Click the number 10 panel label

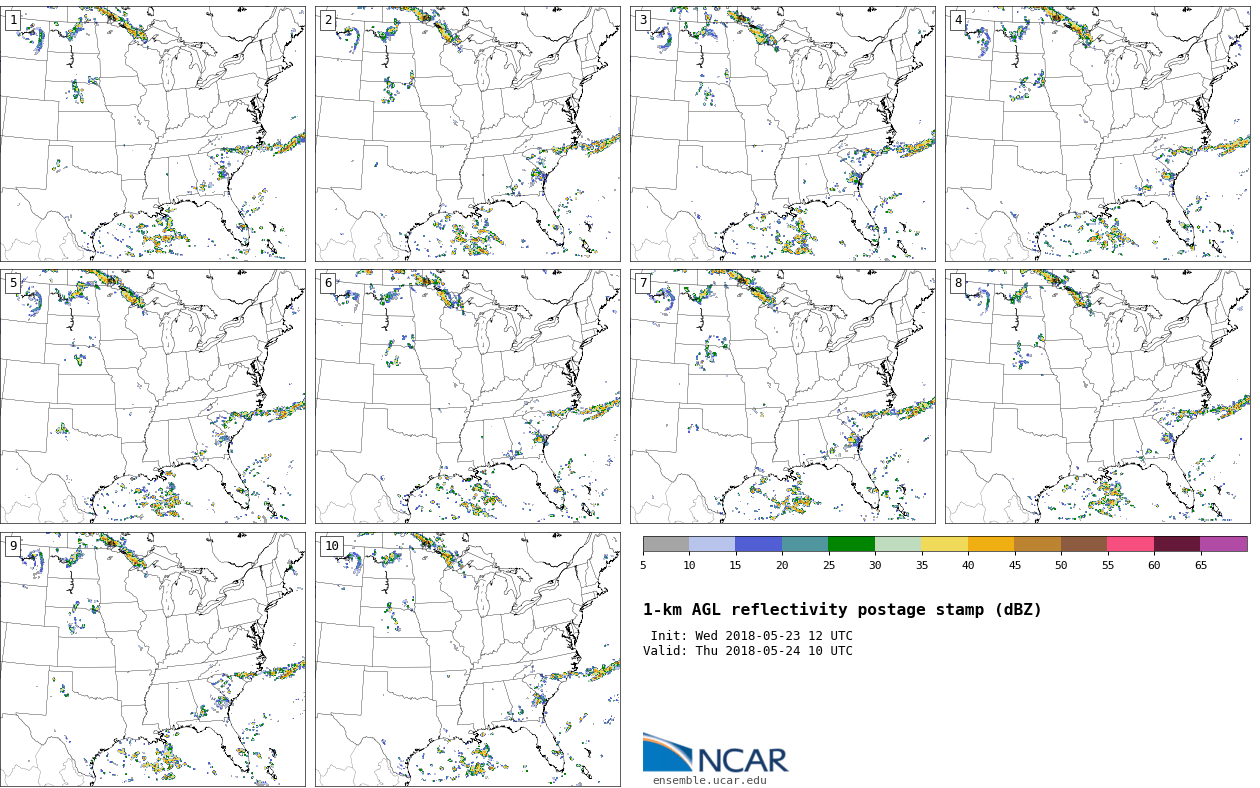(331, 546)
